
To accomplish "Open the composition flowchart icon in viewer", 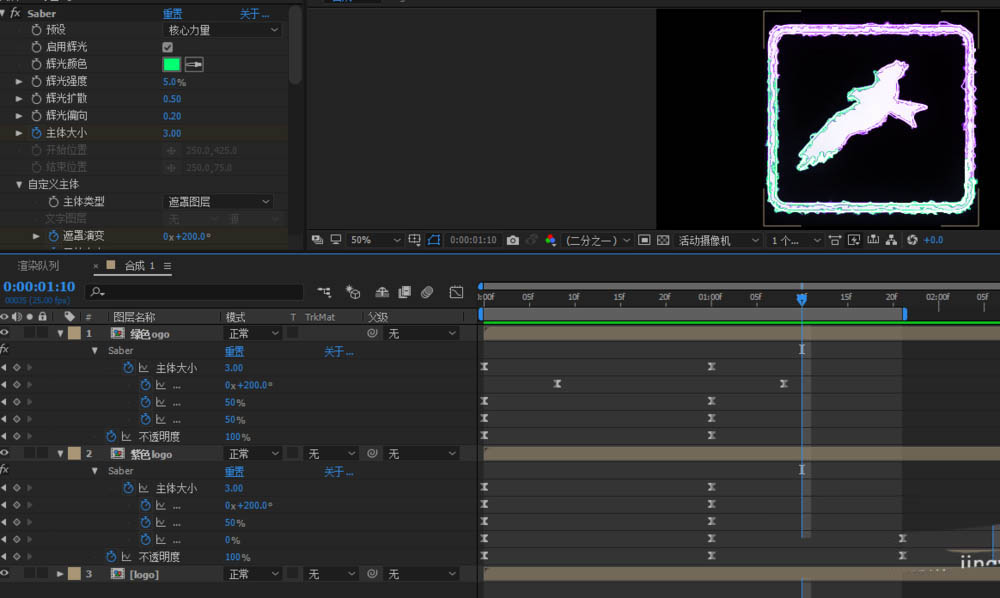I will (892, 240).
